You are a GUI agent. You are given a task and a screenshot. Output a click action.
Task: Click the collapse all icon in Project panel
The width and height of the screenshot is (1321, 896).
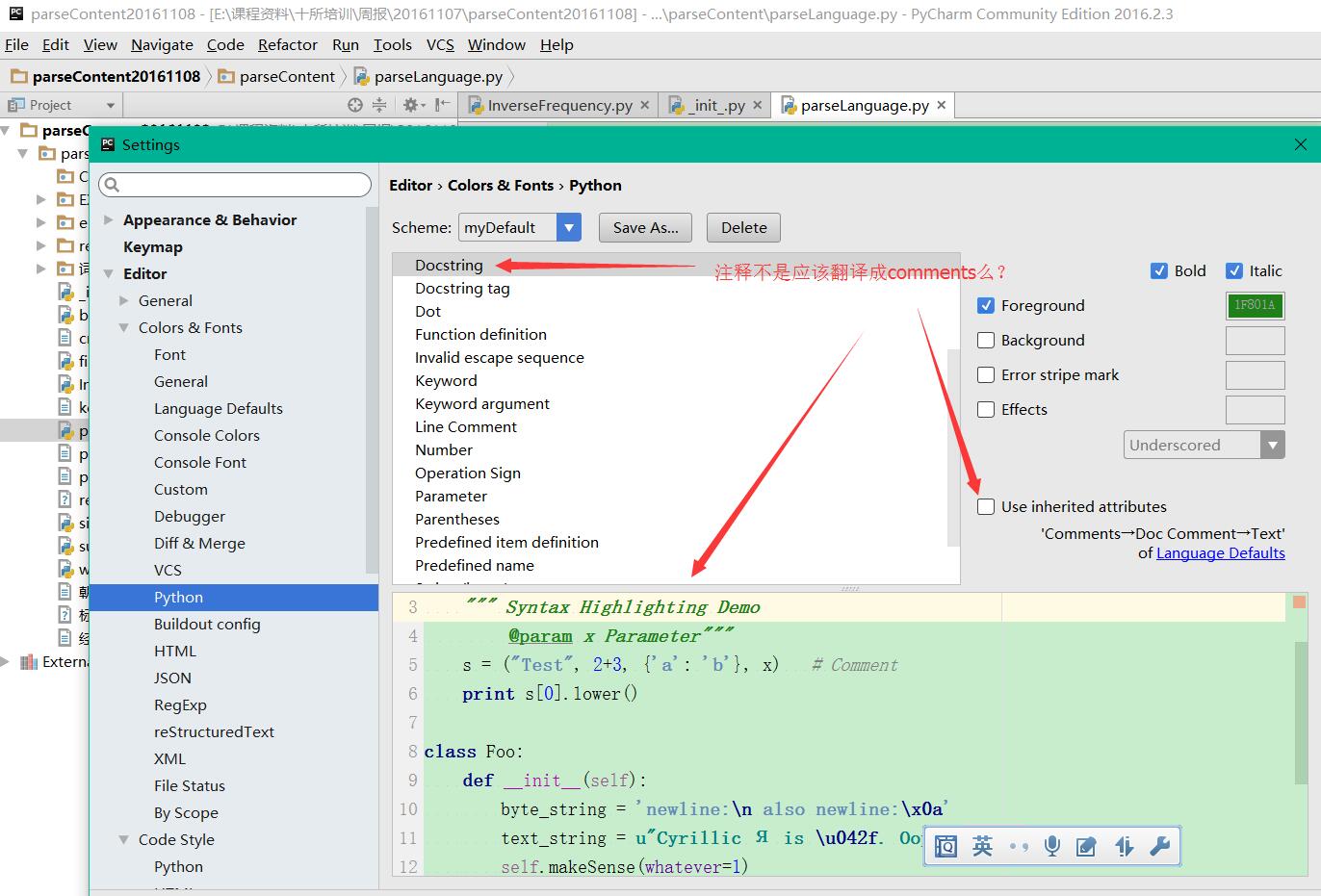tap(379, 105)
